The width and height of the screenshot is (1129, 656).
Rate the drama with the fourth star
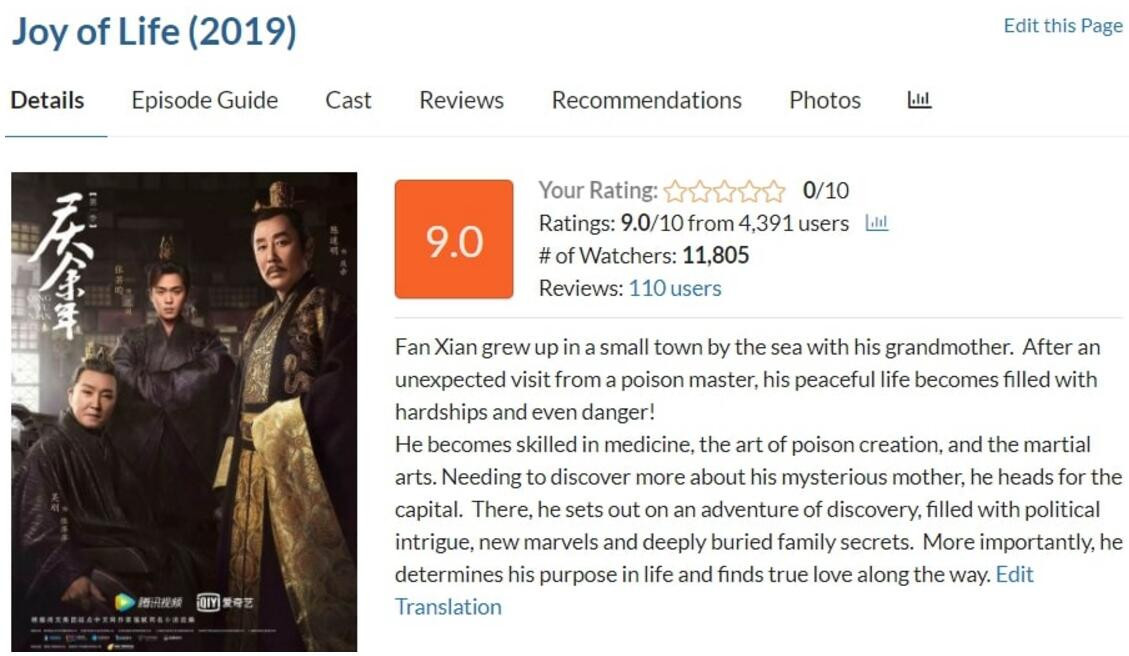750,191
